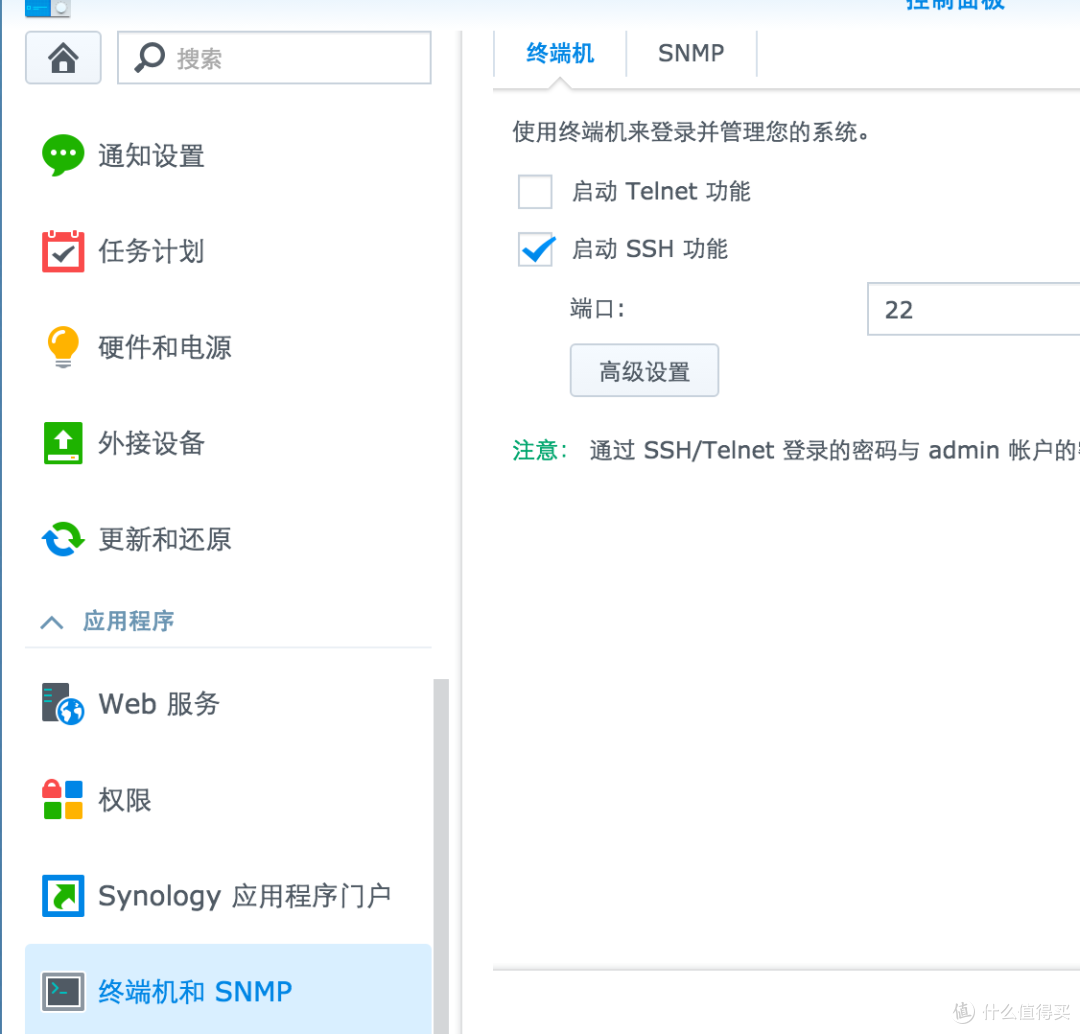This screenshot has width=1080, height=1034.
Task: Select 硬件和电源 label in sidebar
Action: [165, 347]
